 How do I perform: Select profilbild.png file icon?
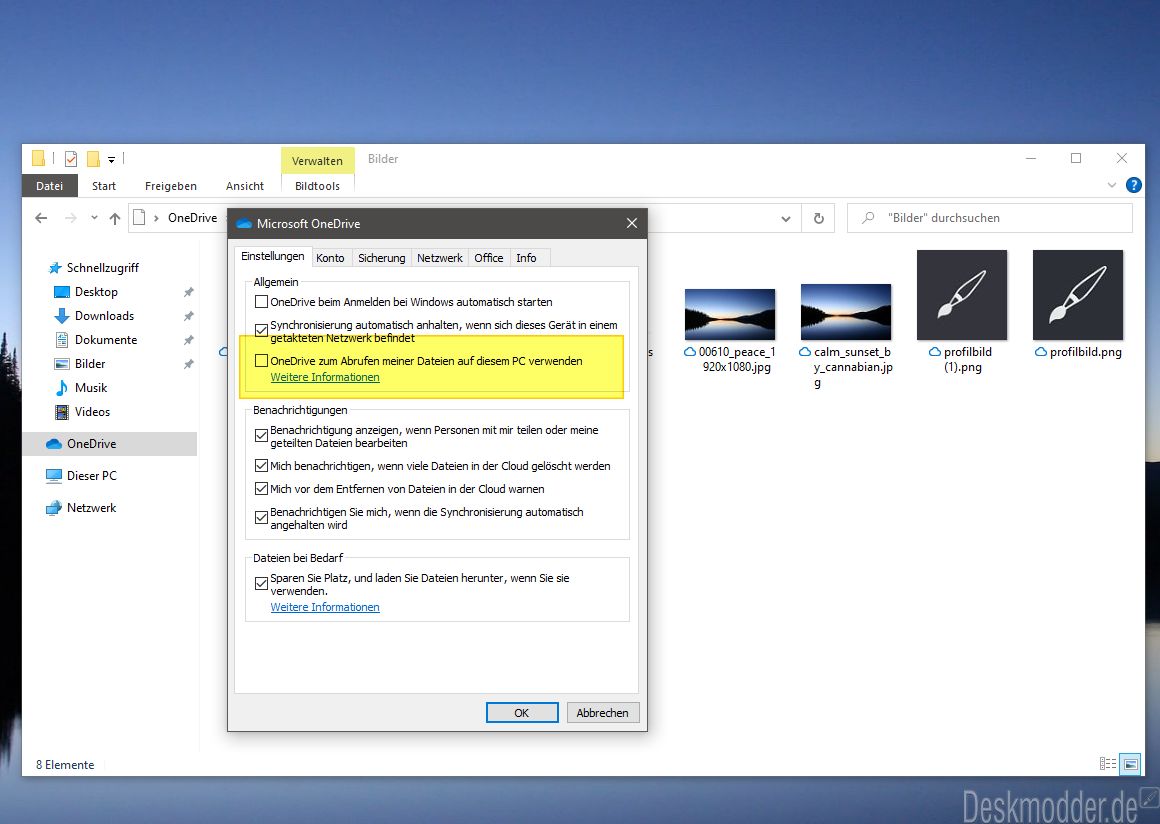click(x=1078, y=295)
